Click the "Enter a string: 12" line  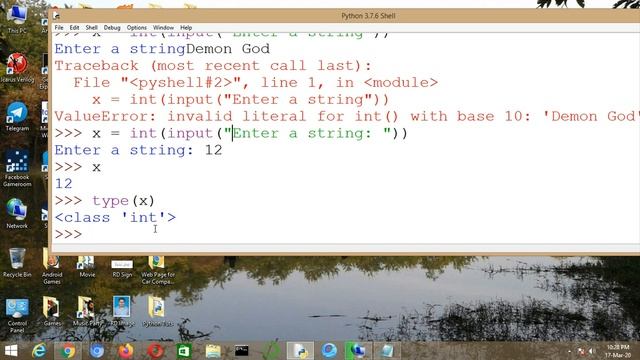[x=138, y=150]
